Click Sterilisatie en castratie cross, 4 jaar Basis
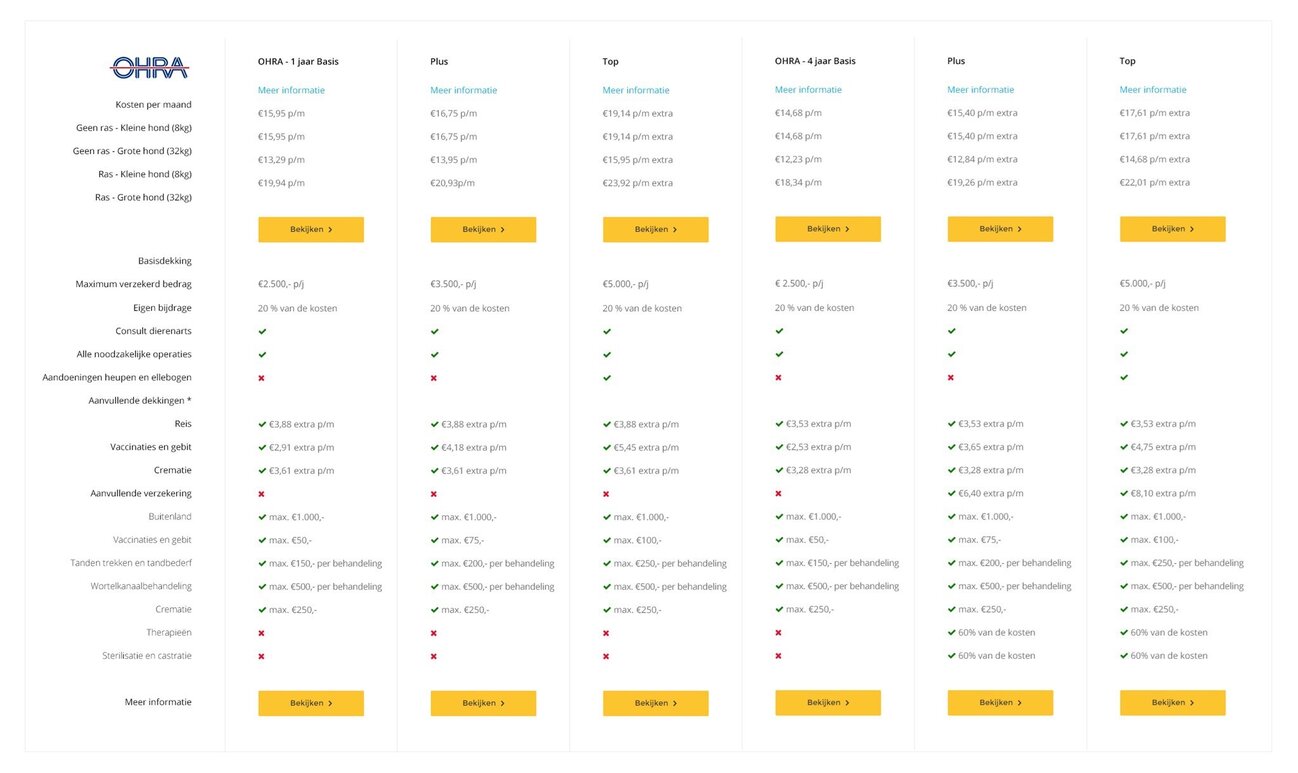Screen dimensions: 1298x773 [779, 656]
